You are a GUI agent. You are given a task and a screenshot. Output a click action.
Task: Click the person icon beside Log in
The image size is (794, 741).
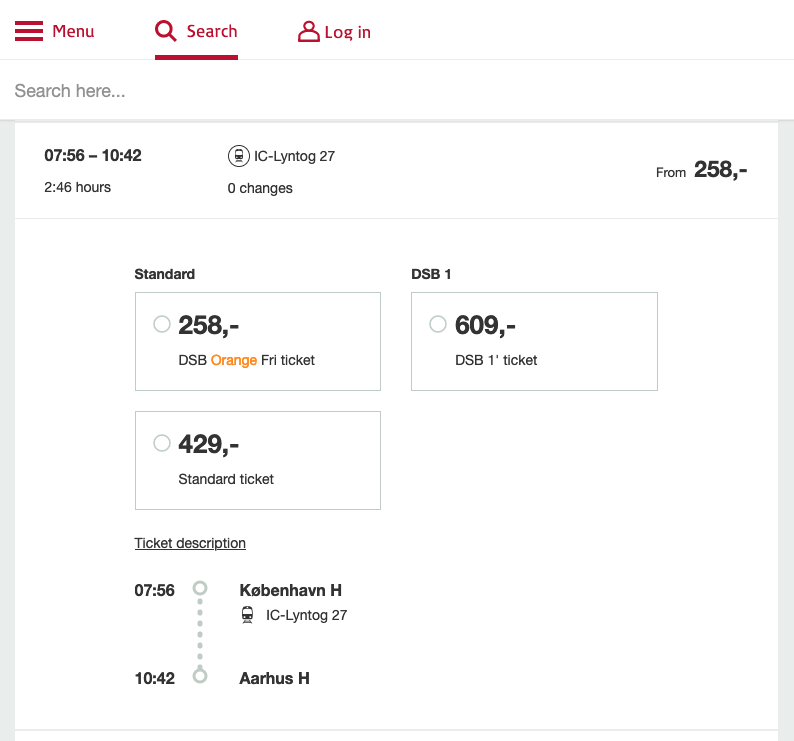(308, 32)
